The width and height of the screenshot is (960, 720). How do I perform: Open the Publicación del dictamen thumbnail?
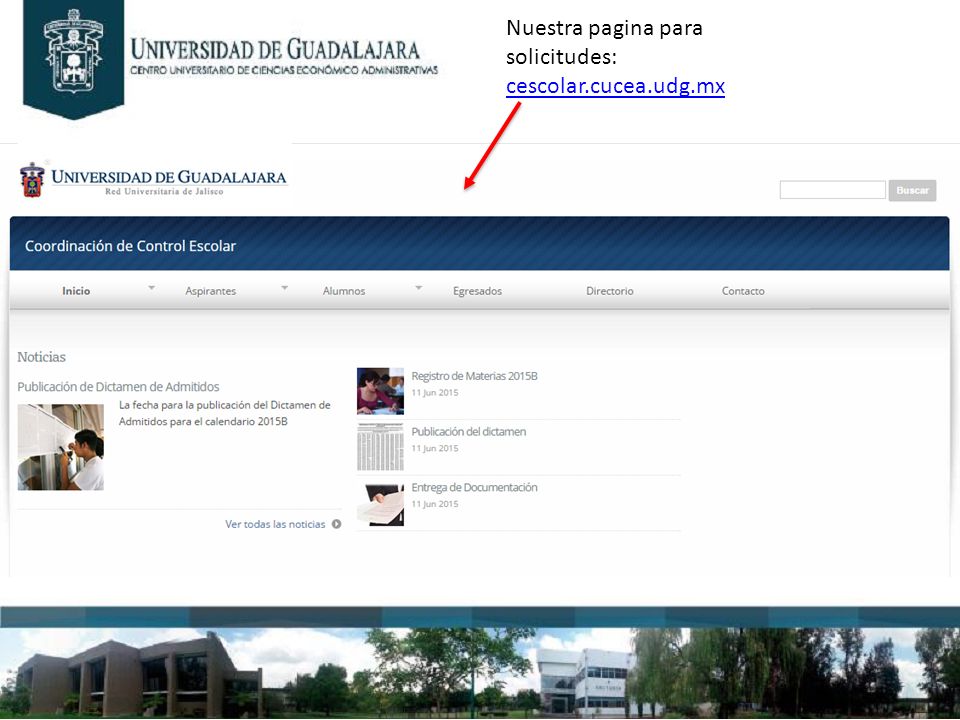point(380,446)
